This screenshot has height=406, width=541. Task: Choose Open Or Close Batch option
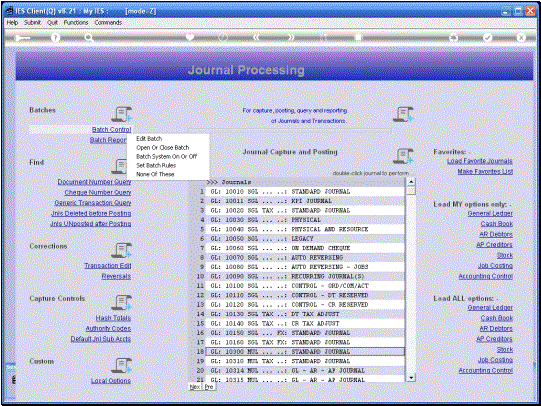(x=163, y=148)
